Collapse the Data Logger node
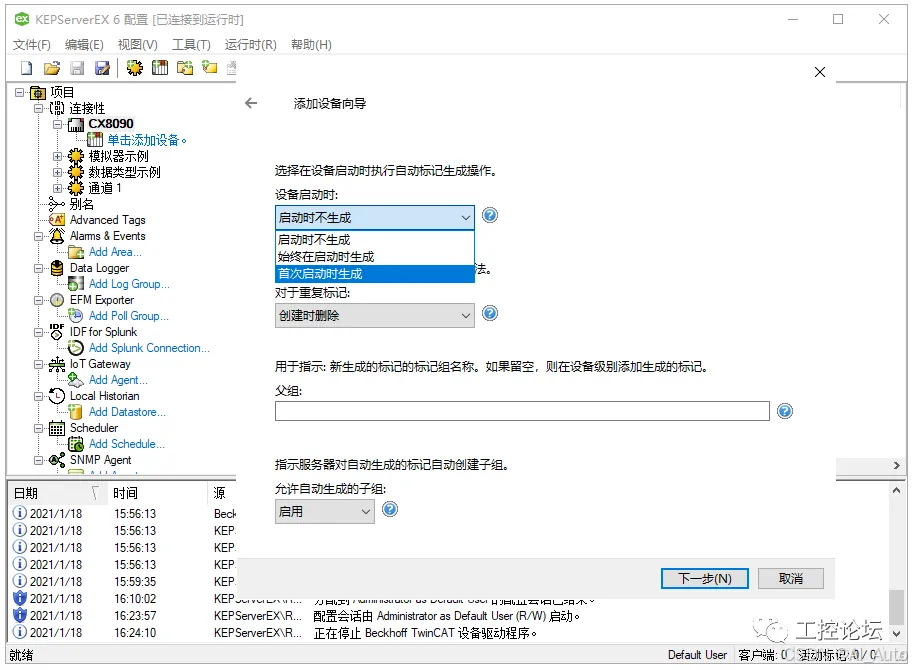Image resolution: width=912 pixels, height=670 pixels. coord(38,268)
